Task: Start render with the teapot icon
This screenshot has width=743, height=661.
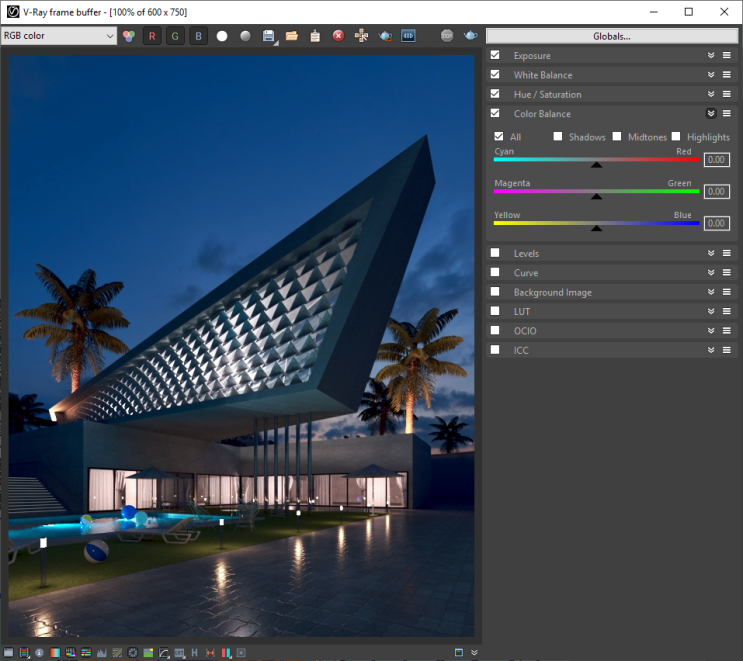Action: tap(470, 36)
